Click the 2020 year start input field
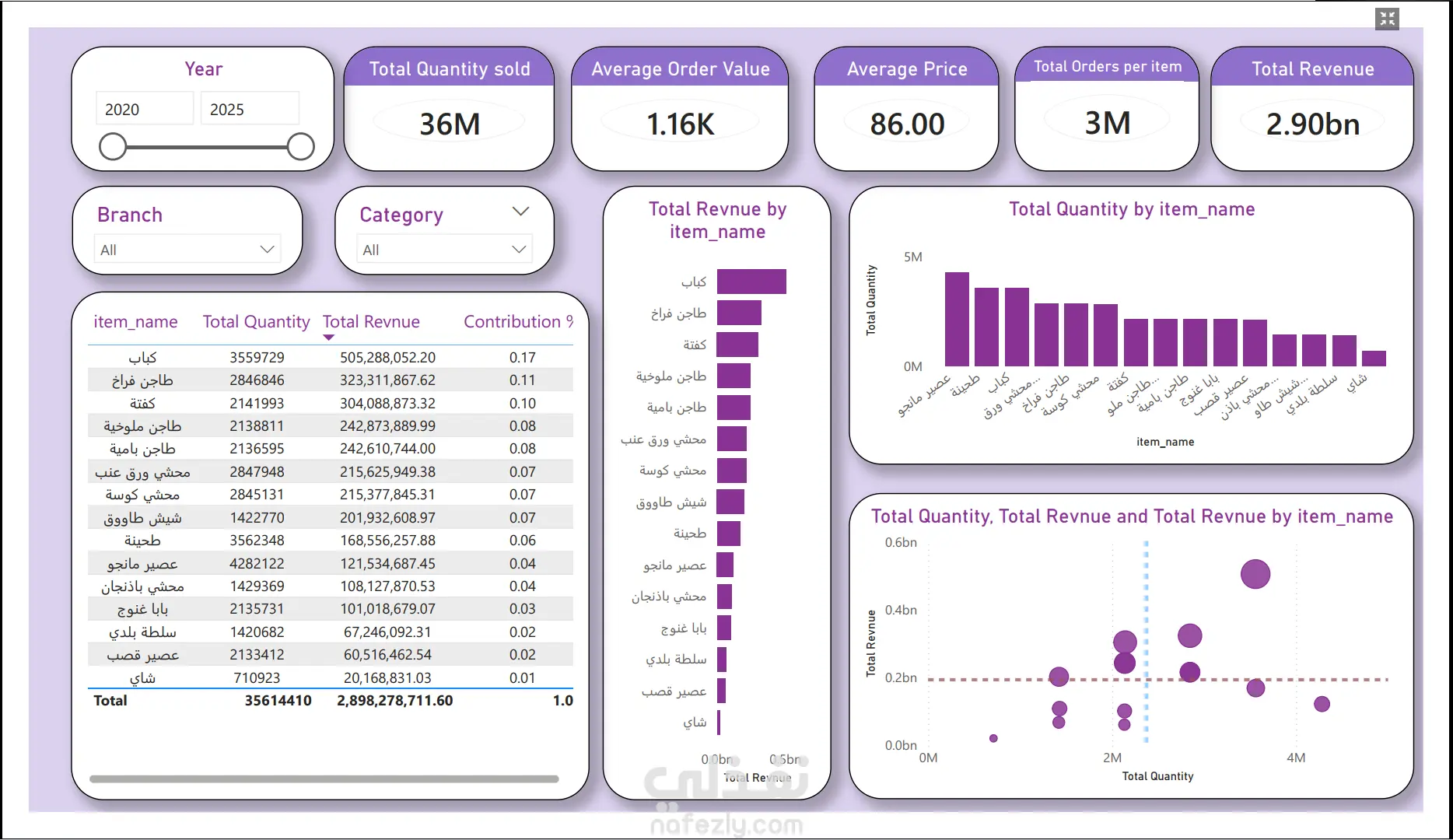 tap(145, 109)
